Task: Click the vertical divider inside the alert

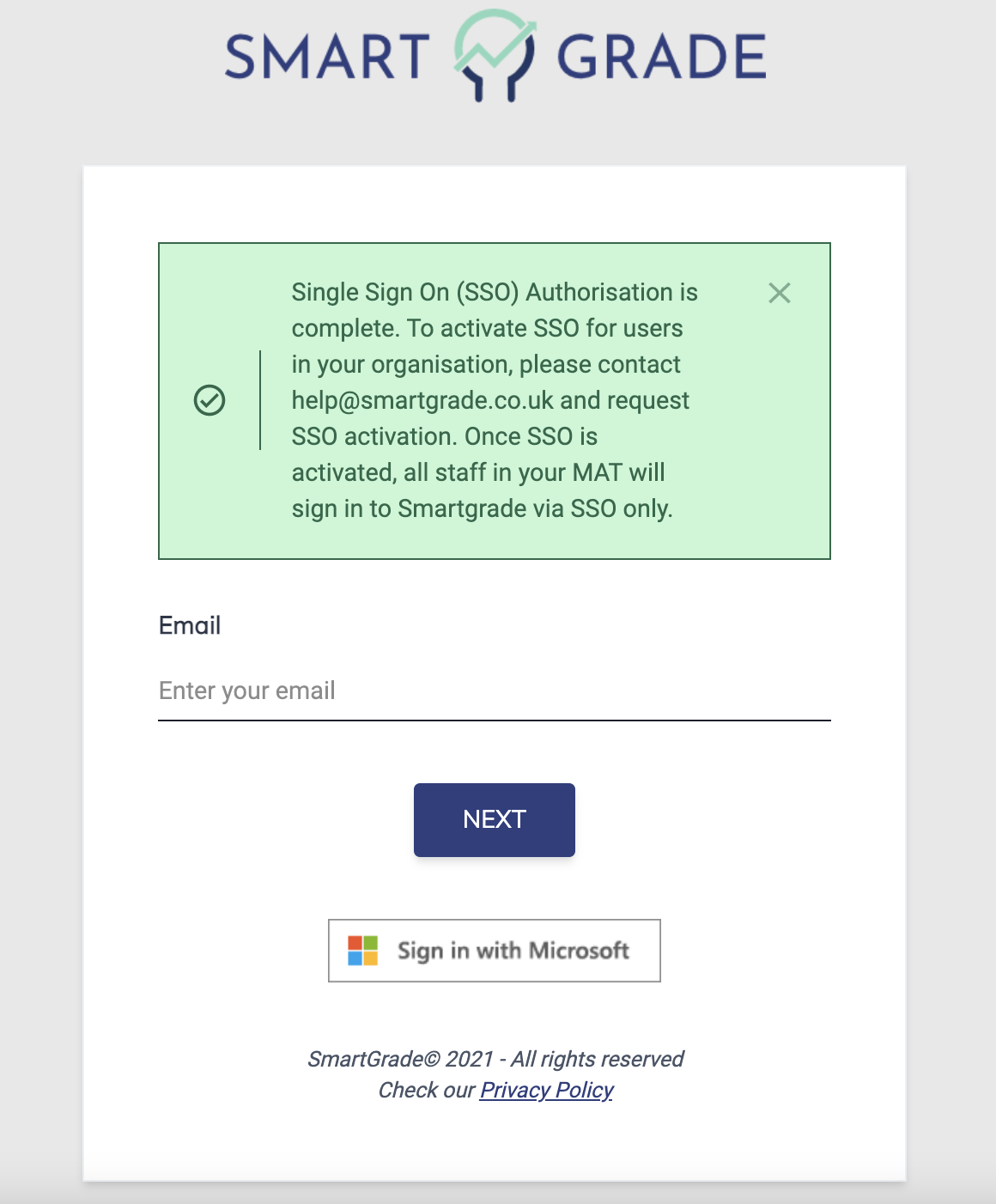Action: pos(260,400)
